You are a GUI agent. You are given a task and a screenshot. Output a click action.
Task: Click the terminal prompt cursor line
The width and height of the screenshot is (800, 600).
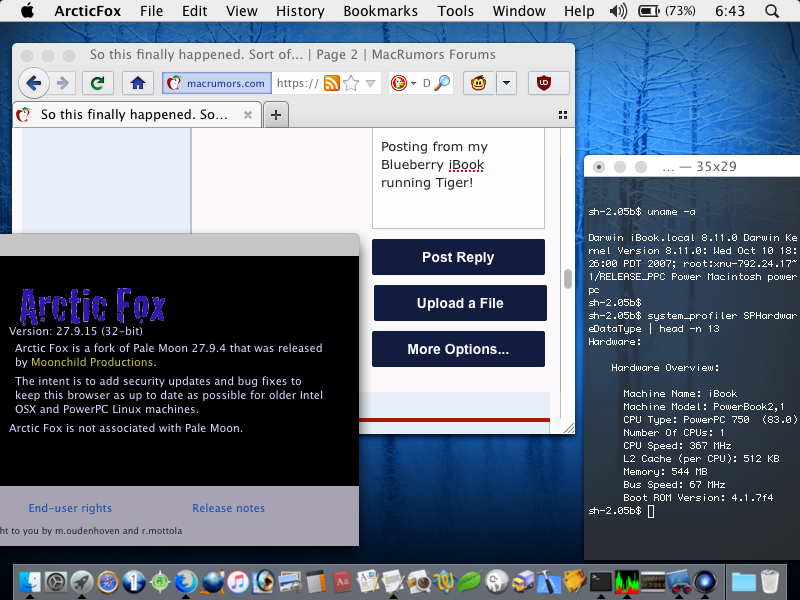(x=621, y=511)
